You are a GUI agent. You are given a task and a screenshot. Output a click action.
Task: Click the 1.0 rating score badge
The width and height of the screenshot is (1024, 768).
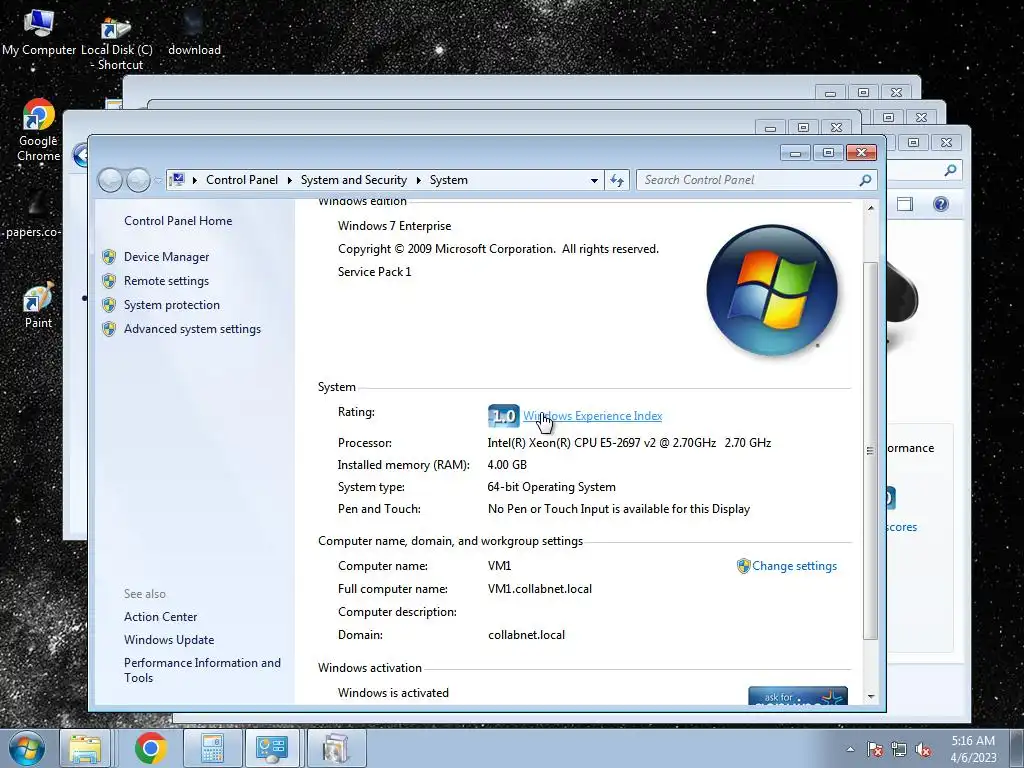pos(504,416)
